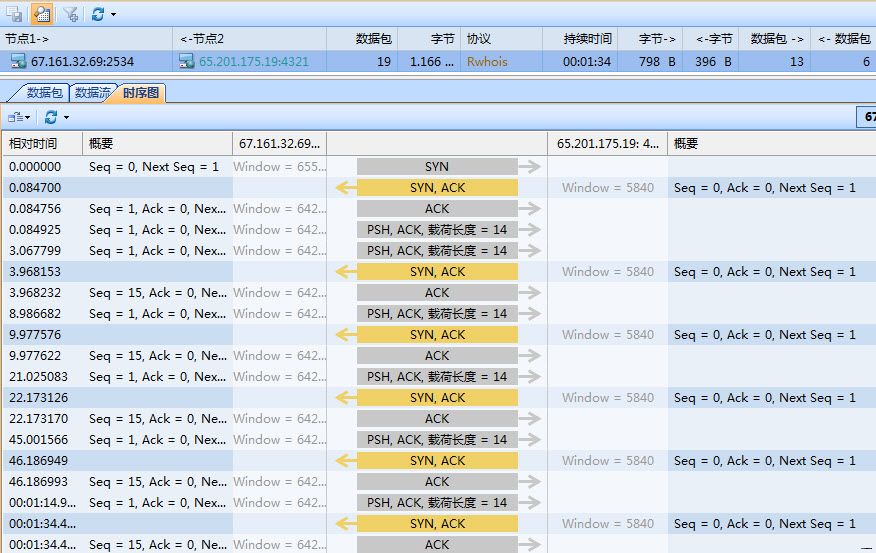876x553 pixels.
Task: Select the ACK bar at 0.084756
Action: pyautogui.click(x=437, y=208)
